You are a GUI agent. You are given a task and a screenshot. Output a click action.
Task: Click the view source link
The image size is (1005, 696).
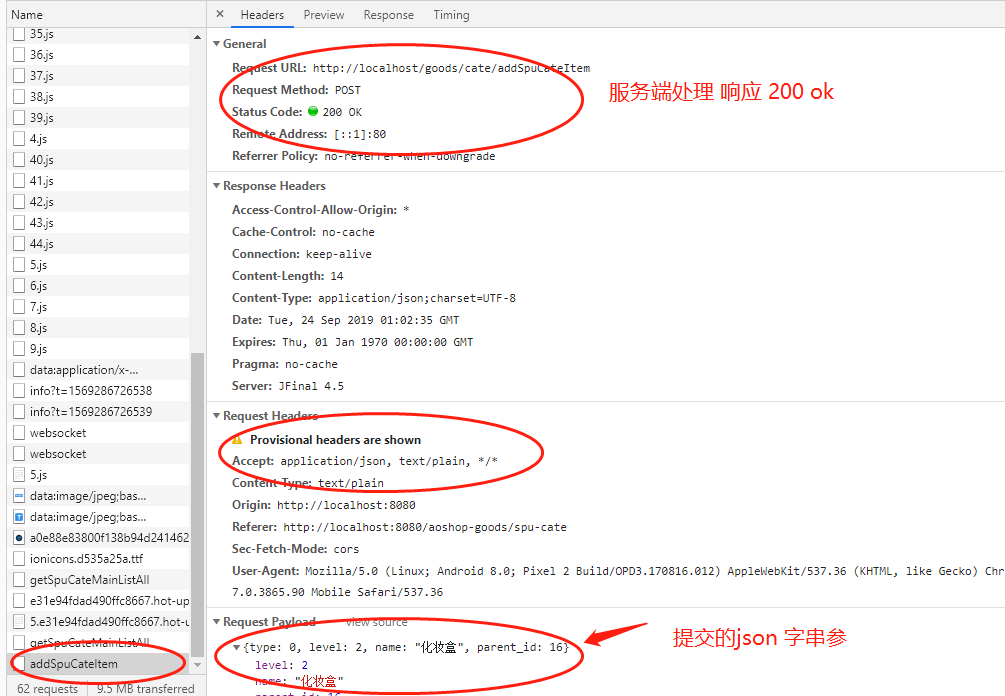click(376, 622)
